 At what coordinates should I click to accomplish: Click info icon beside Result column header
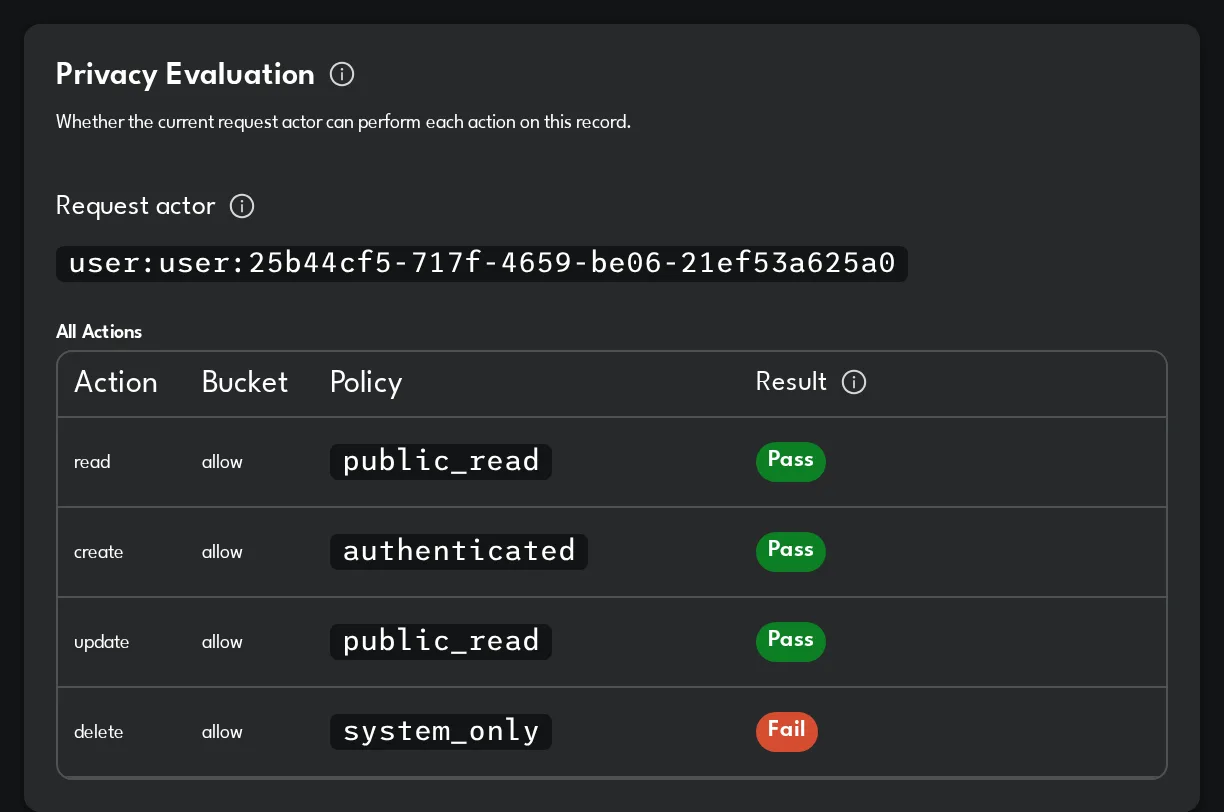pos(854,382)
